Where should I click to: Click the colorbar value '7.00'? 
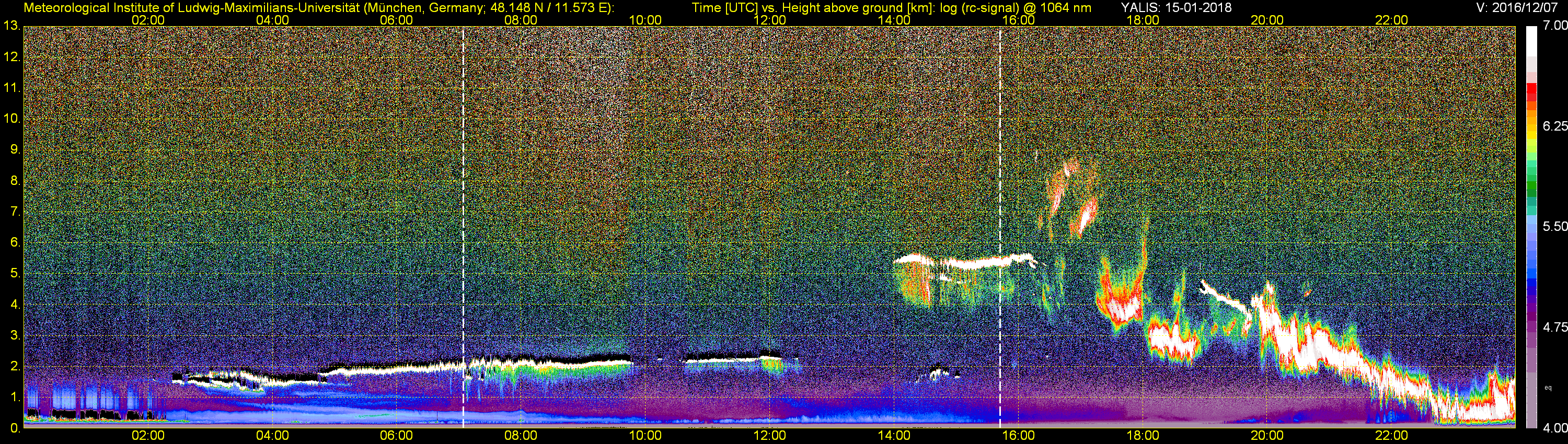(x=1554, y=26)
